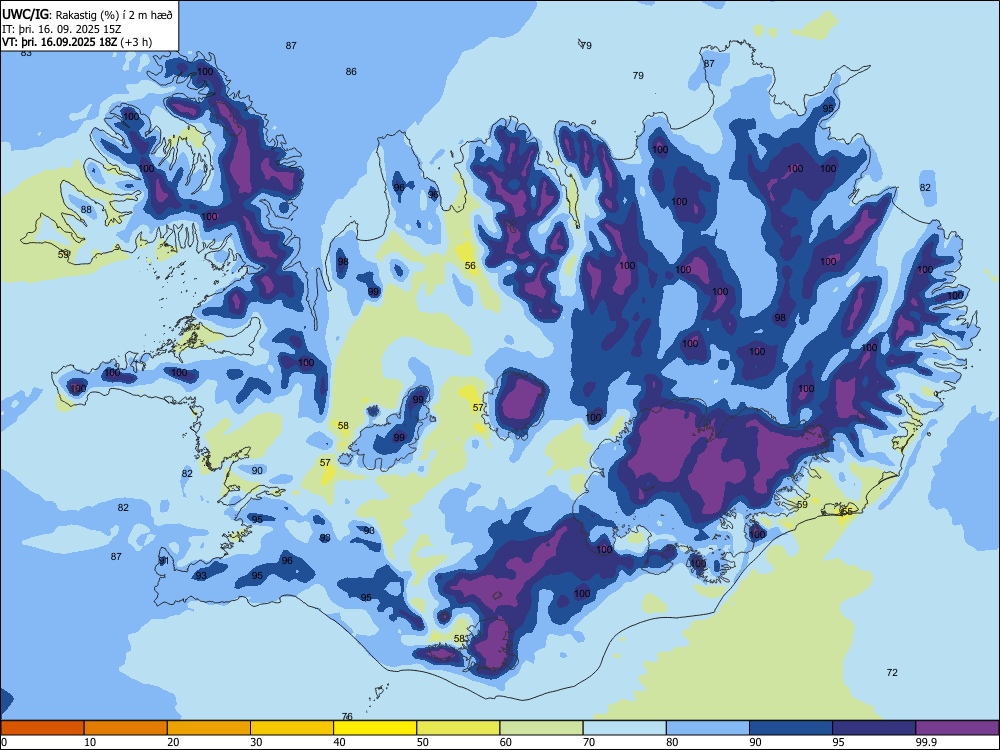Click the '91' value at the southwest tip
The height and width of the screenshot is (750, 1000).
[164, 561]
